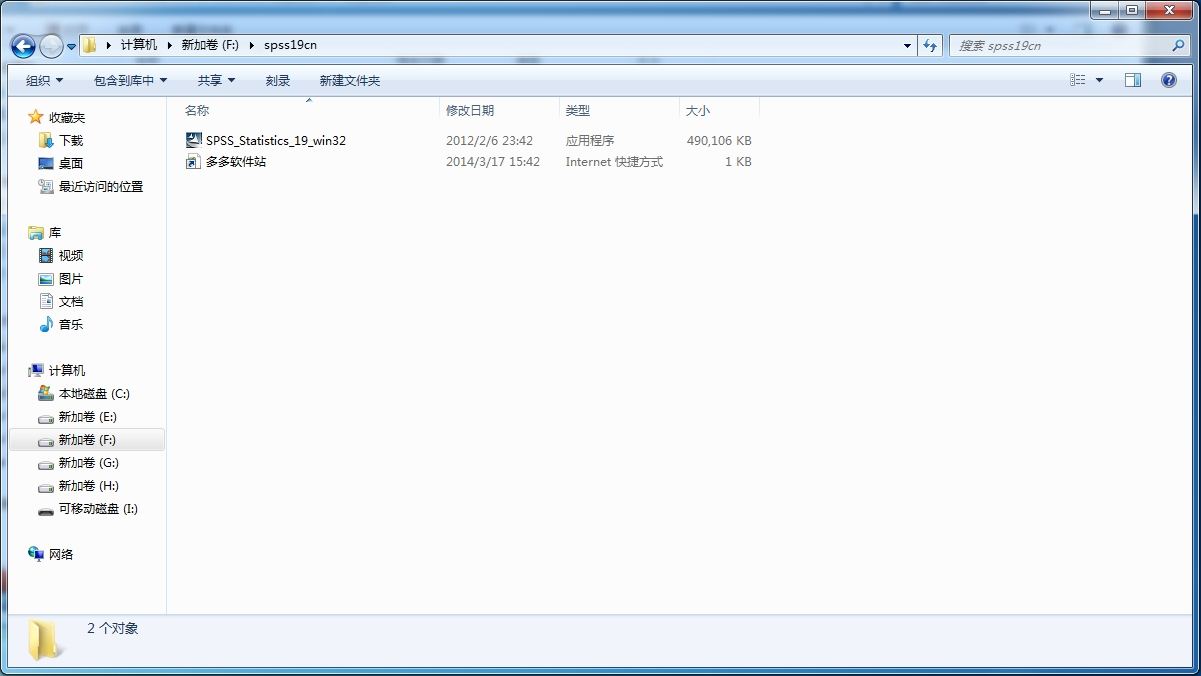Screen dimensions: 1201x676
Task: Select 计算机 in the address breadcrumb
Action: pos(139,45)
